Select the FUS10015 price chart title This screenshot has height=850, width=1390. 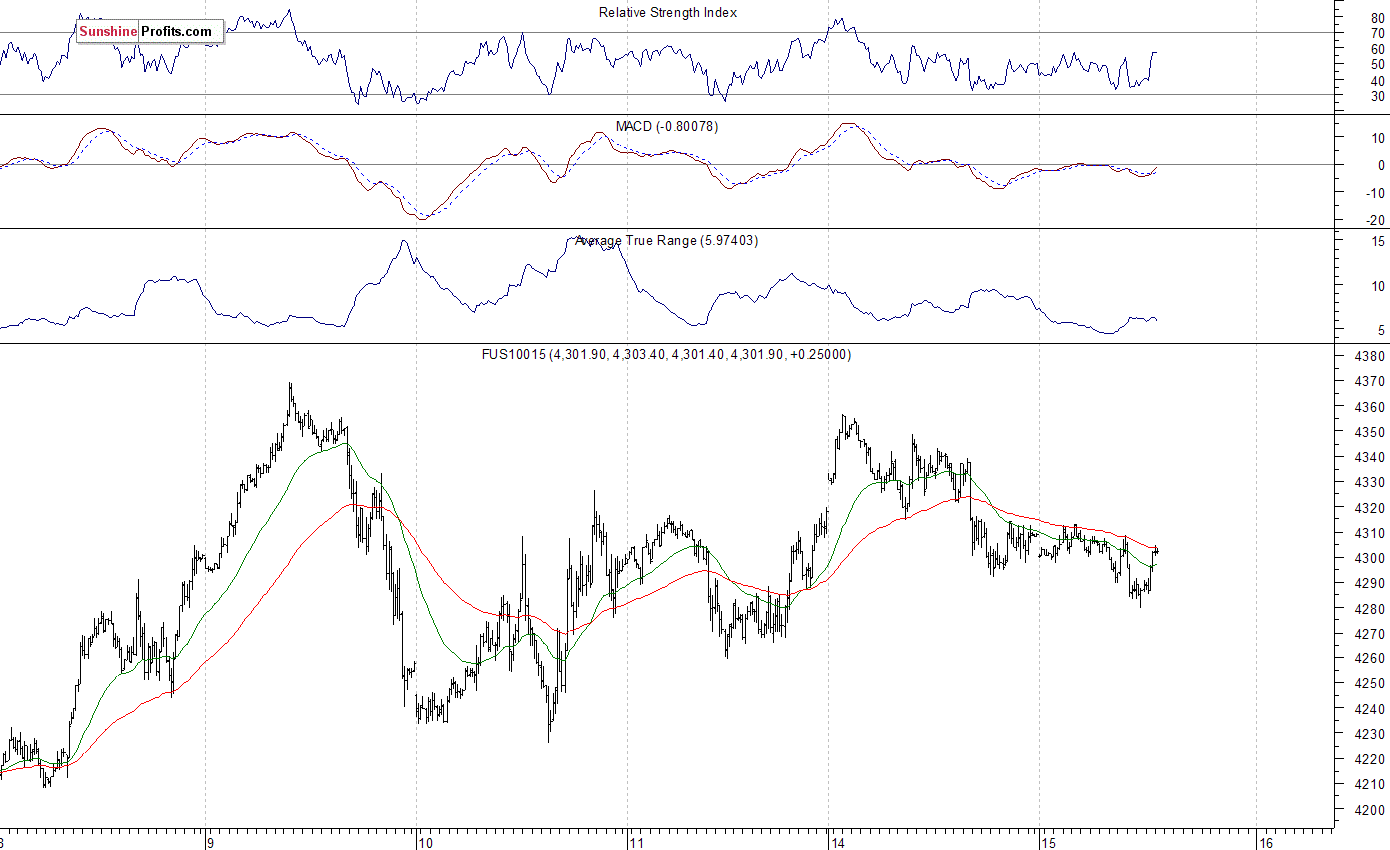668,354
